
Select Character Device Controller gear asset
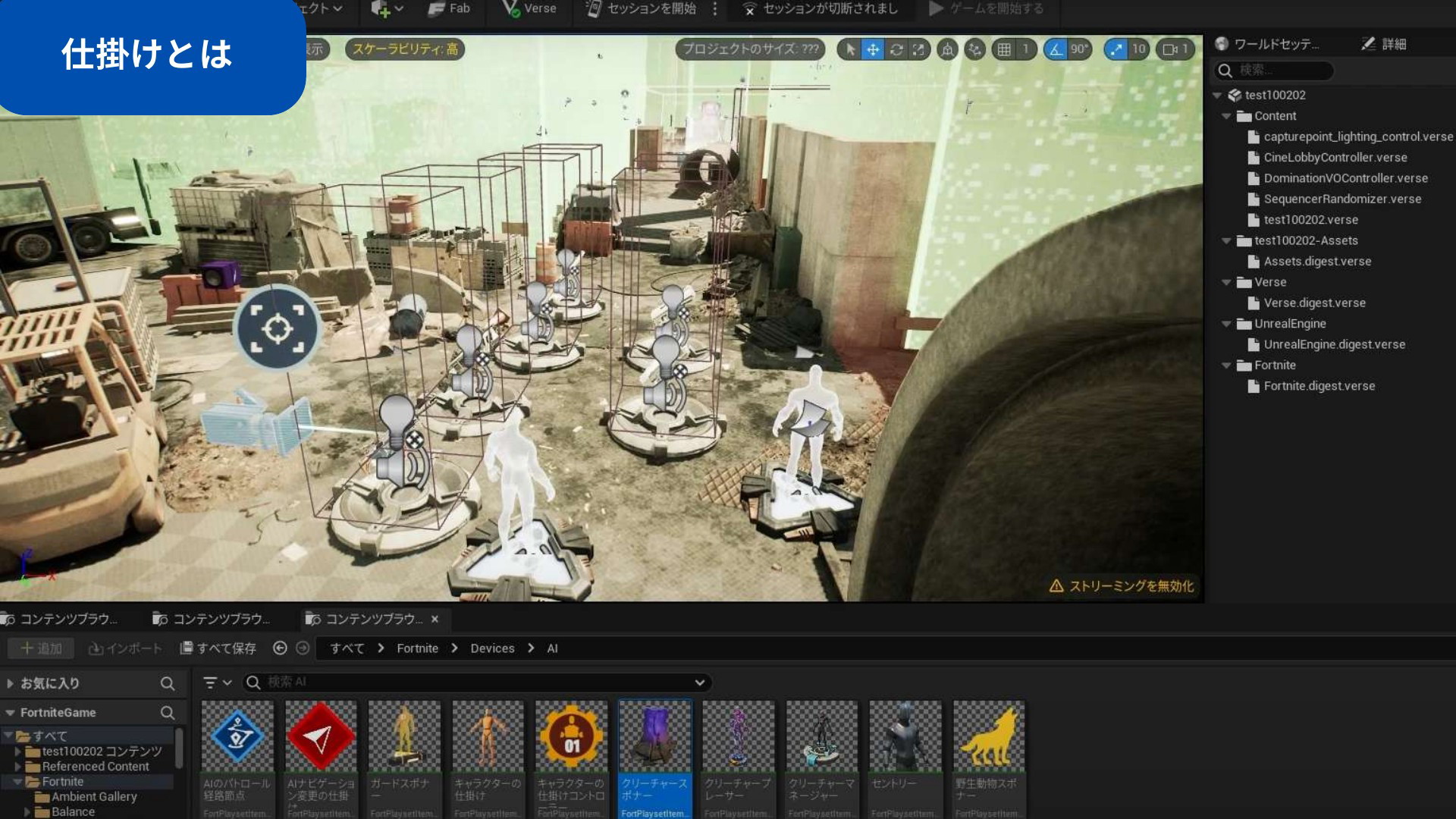pos(571,760)
